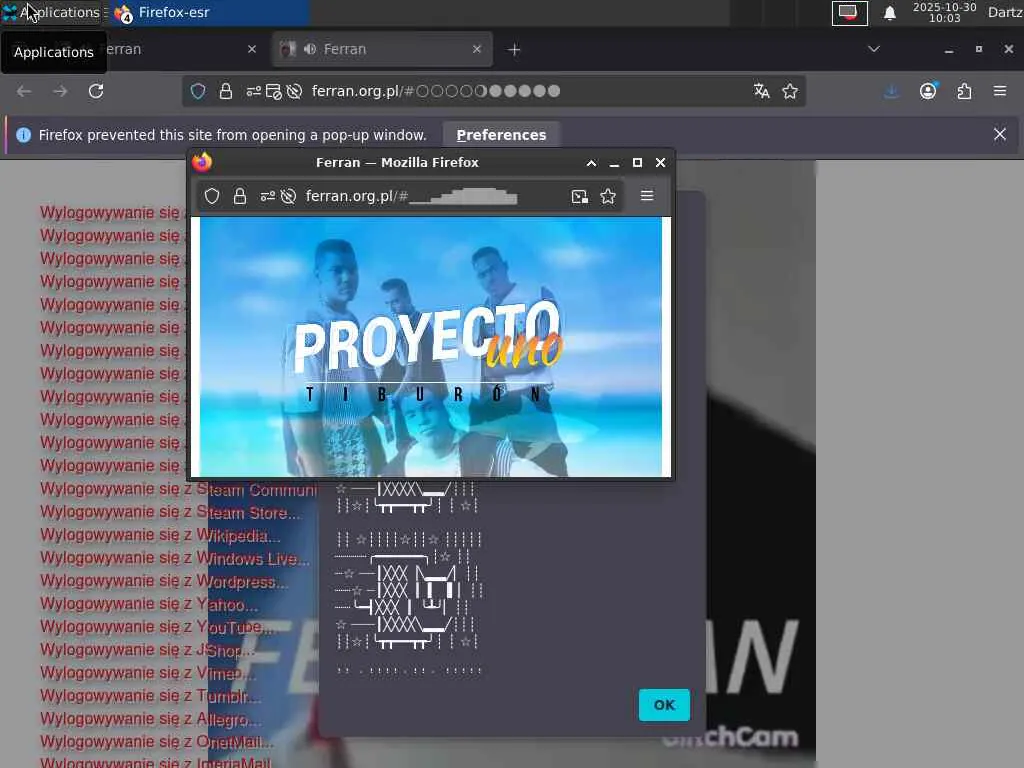
Task: Click autoplay blocked icon in main address bar
Action: [x=295, y=91]
